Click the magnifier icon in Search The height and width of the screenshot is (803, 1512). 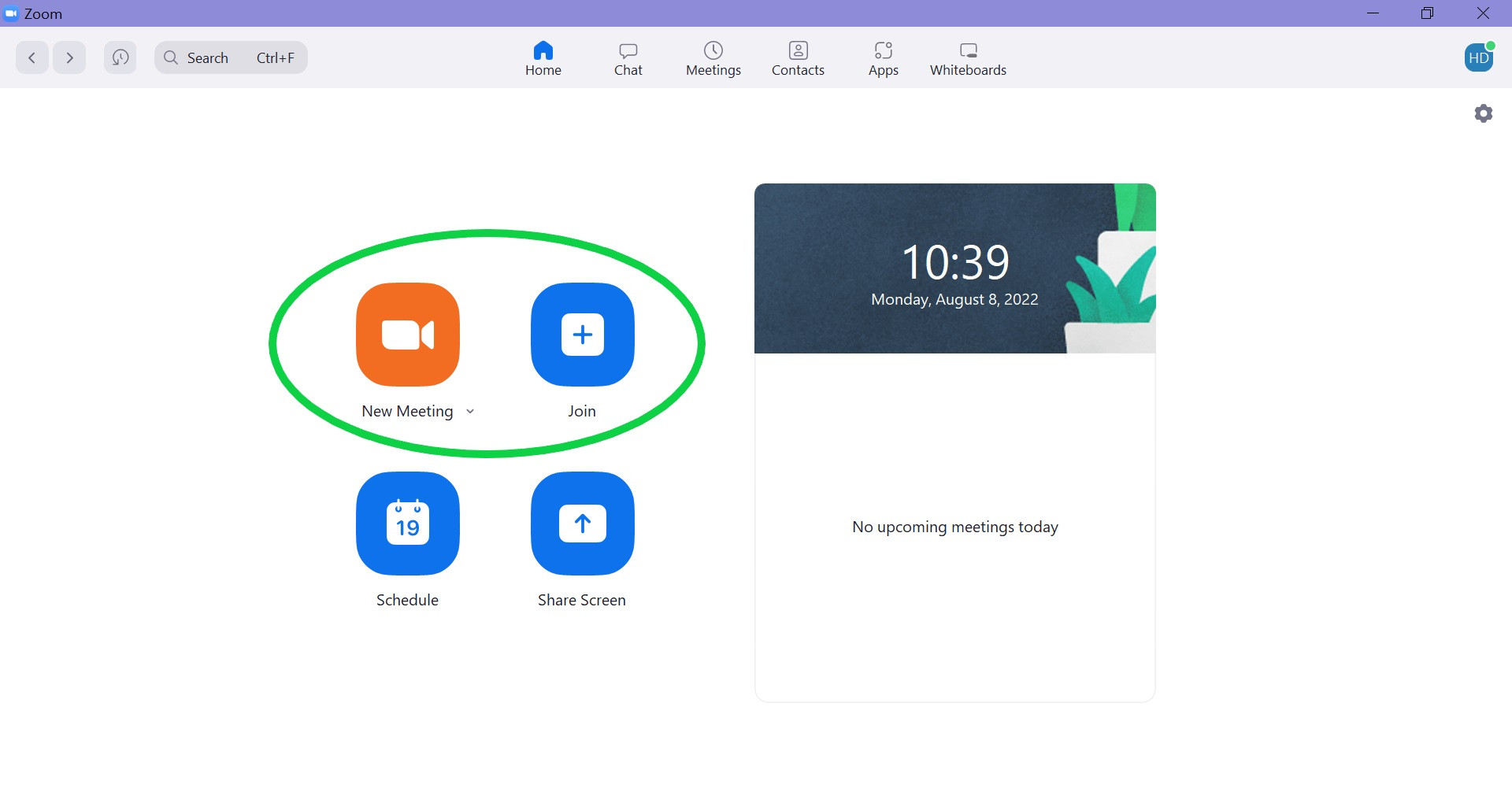171,57
